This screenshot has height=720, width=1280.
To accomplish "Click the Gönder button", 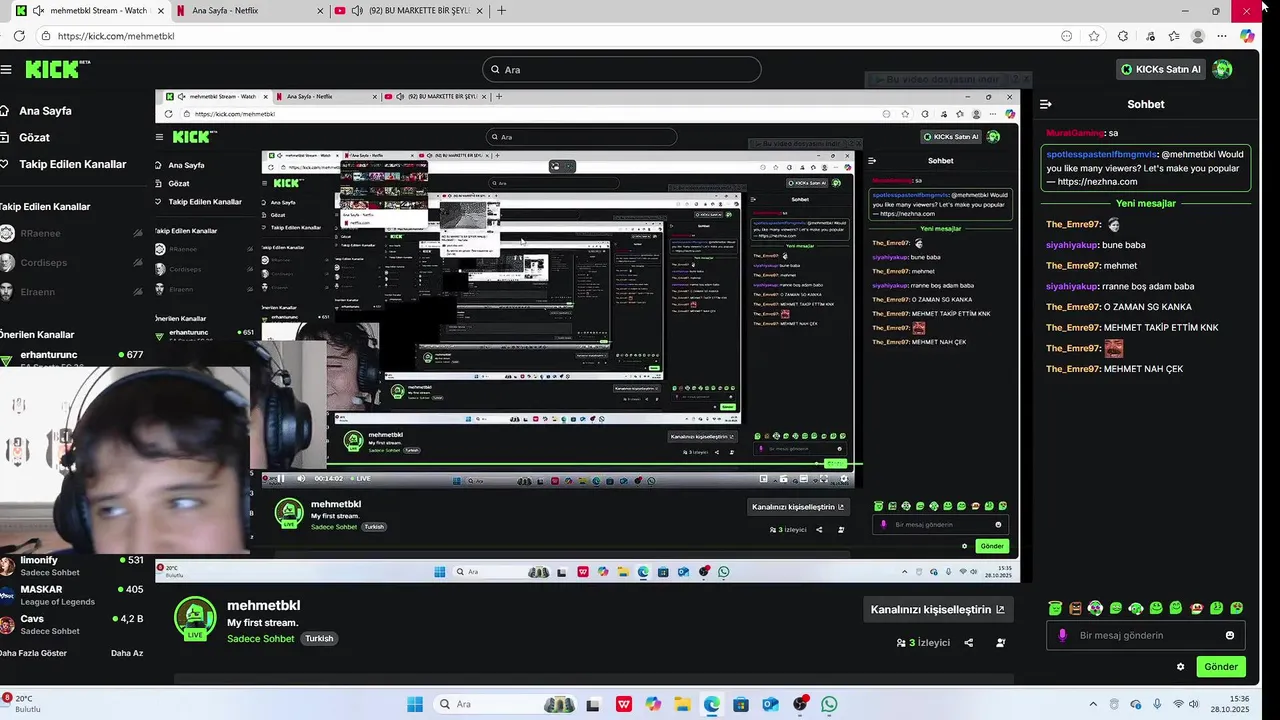I will (1221, 667).
